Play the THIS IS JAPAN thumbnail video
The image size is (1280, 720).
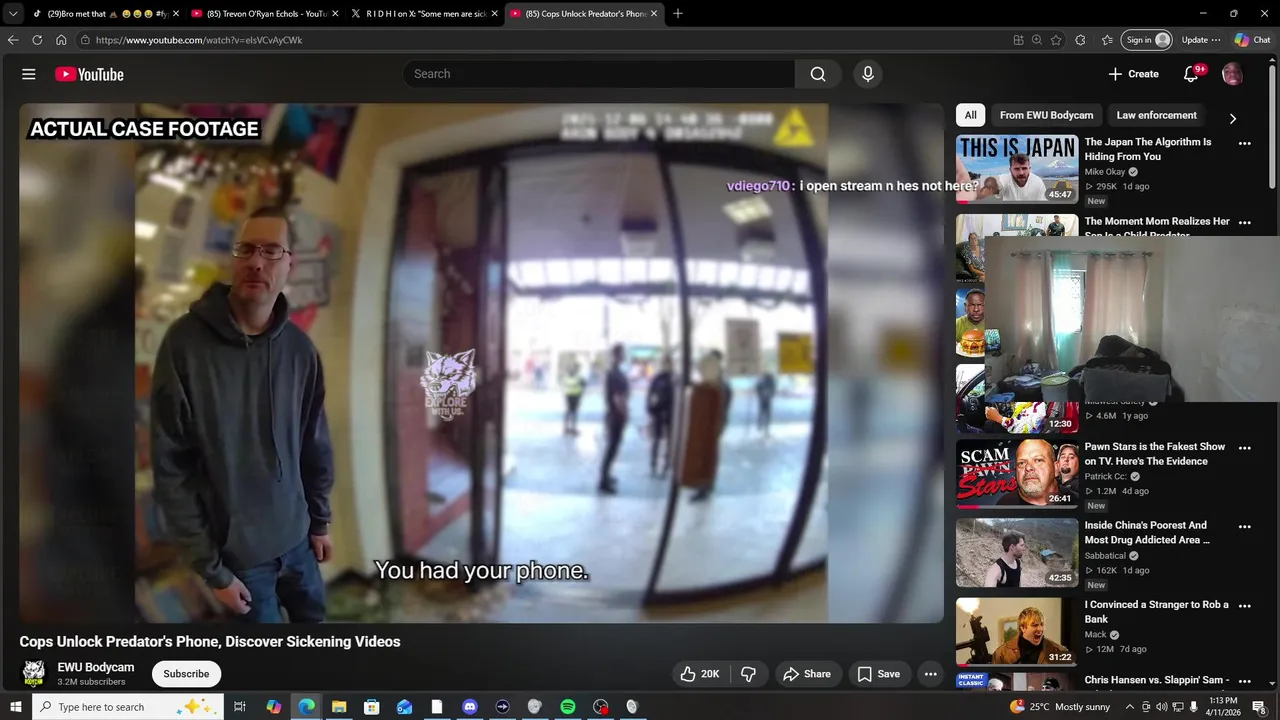[x=1017, y=169]
